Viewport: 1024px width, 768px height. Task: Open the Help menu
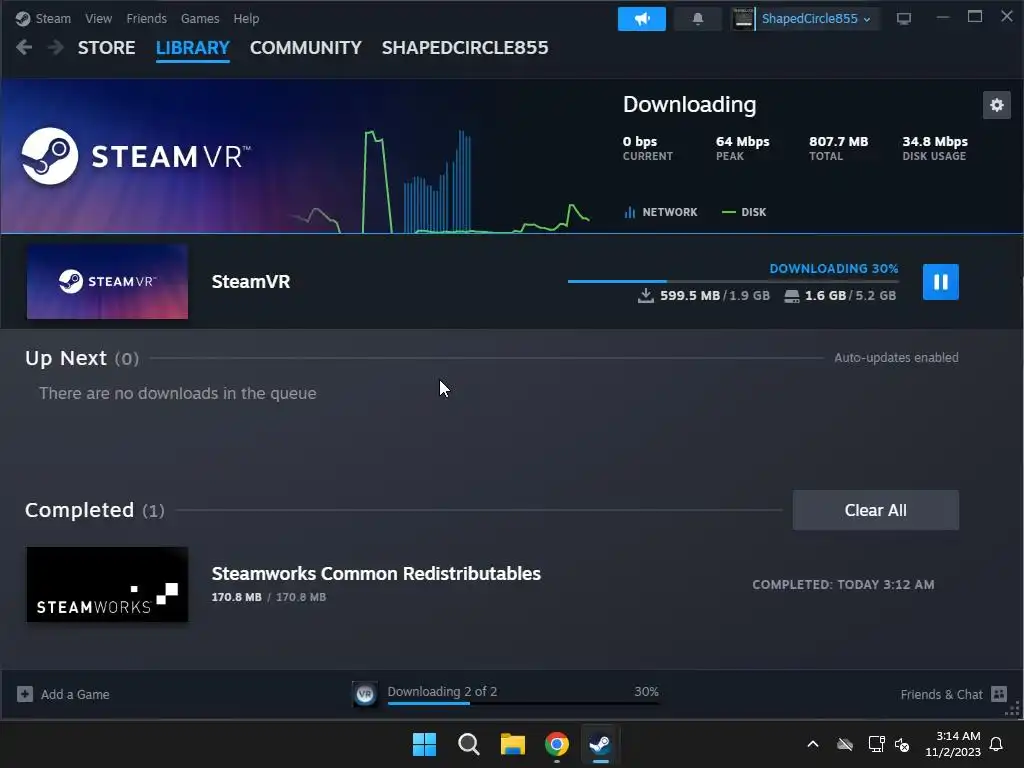click(246, 18)
